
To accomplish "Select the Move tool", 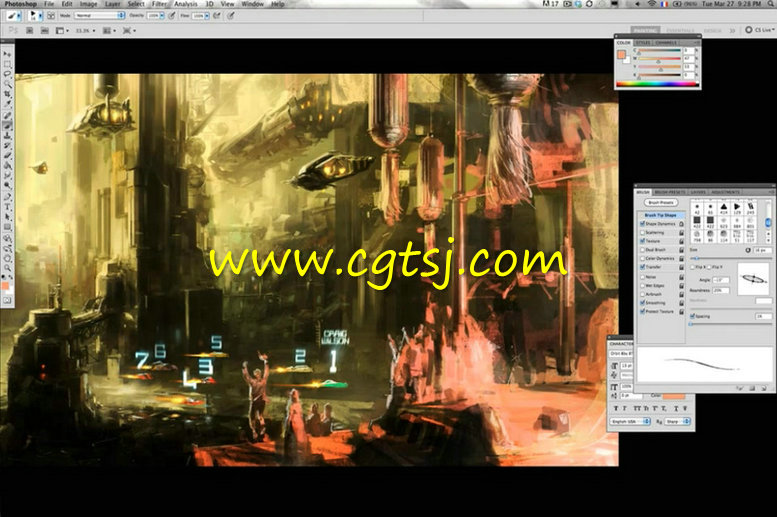I will click(7, 54).
